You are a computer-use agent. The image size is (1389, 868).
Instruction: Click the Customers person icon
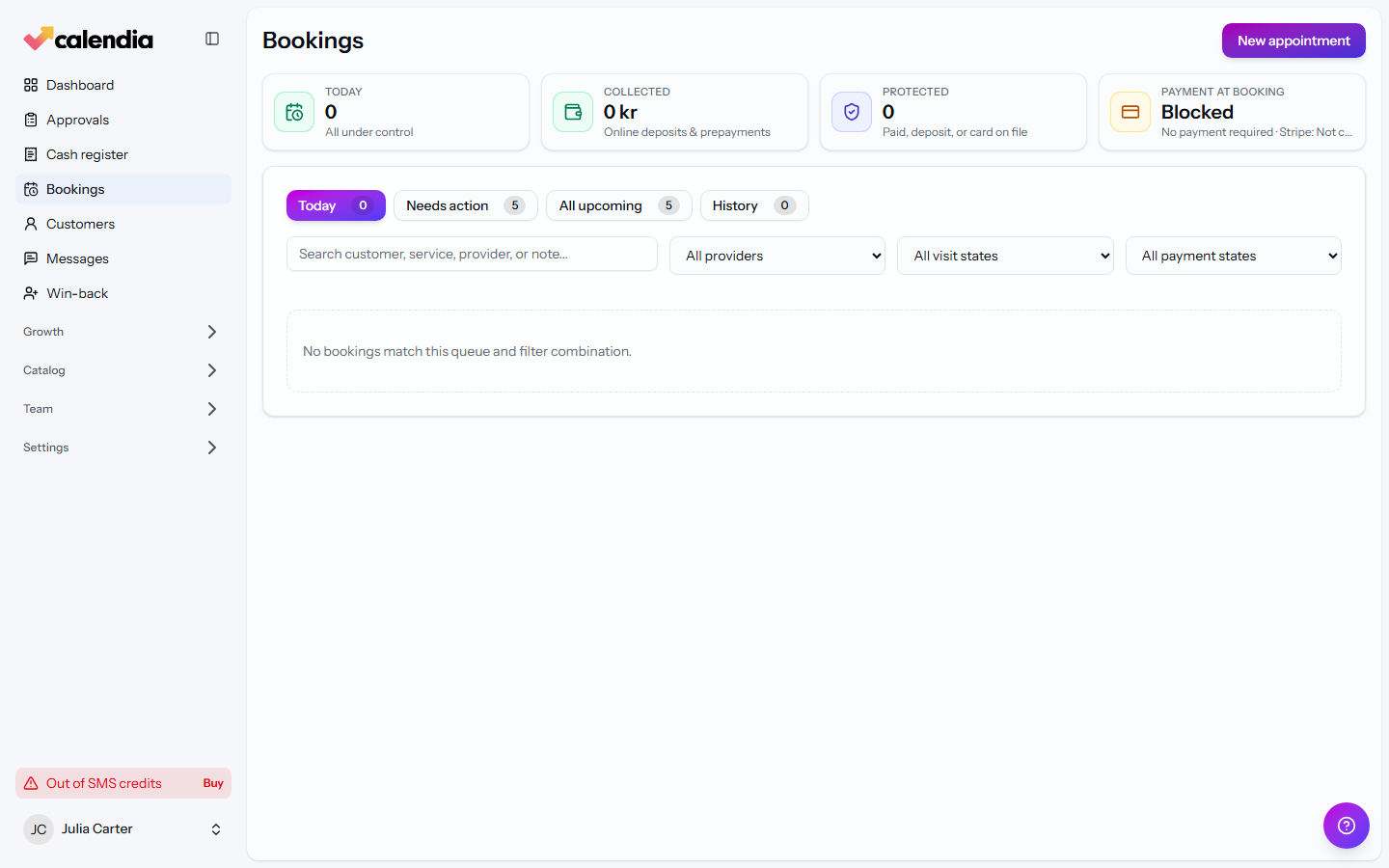(x=31, y=224)
